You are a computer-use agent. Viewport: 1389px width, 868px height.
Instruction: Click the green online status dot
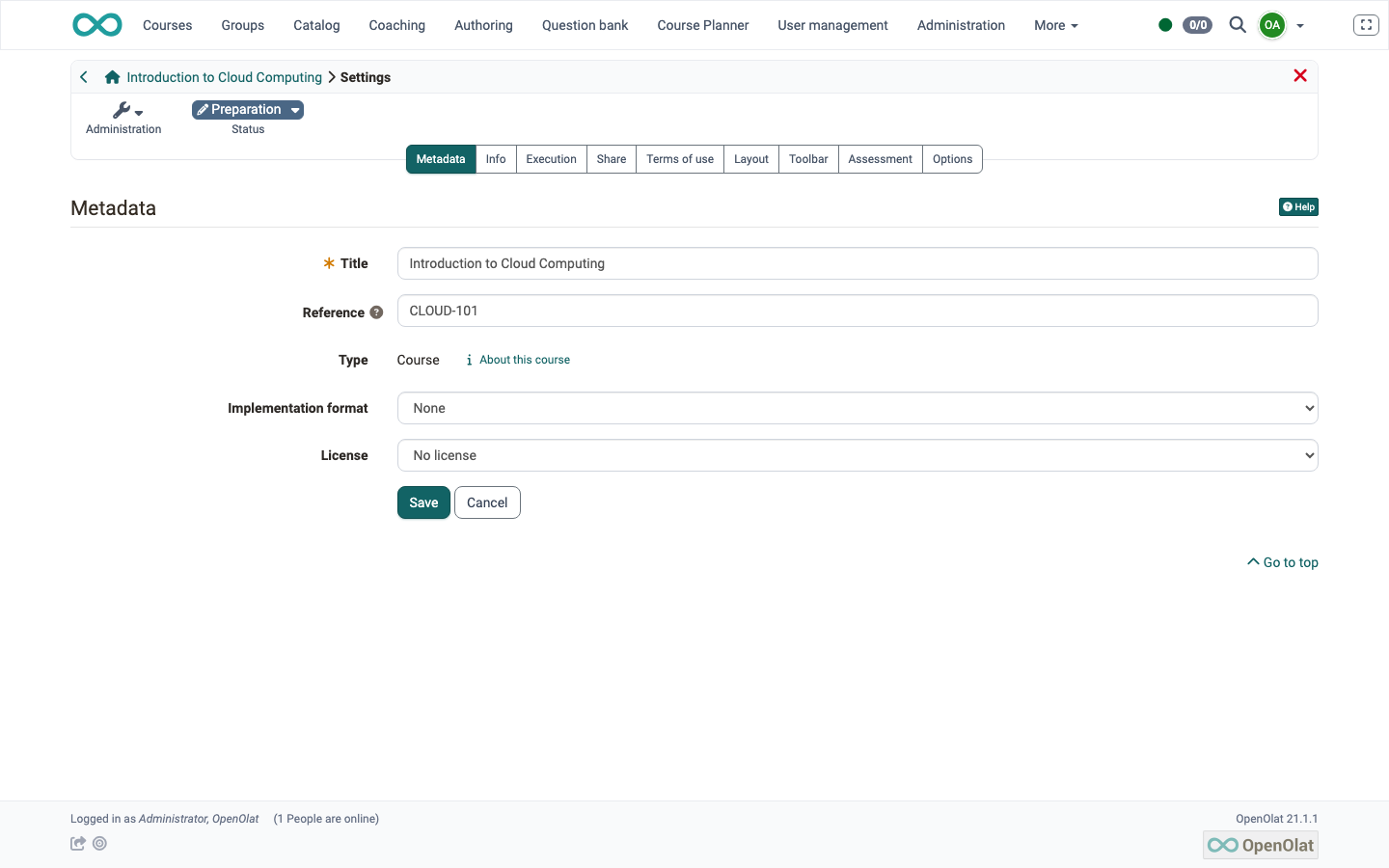pyautogui.click(x=1165, y=25)
